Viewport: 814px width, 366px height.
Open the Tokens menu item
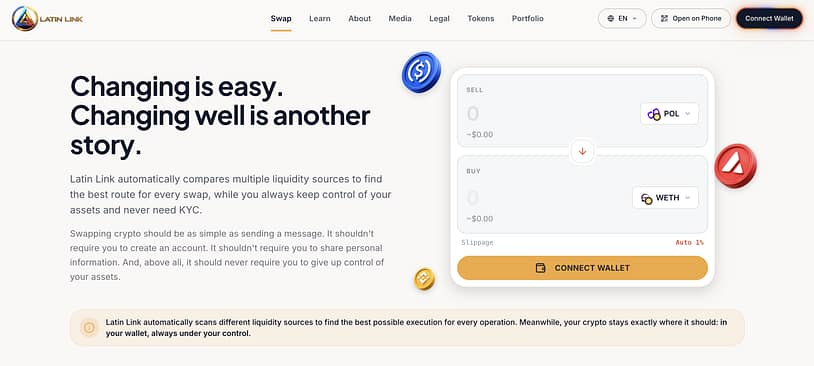(481, 19)
